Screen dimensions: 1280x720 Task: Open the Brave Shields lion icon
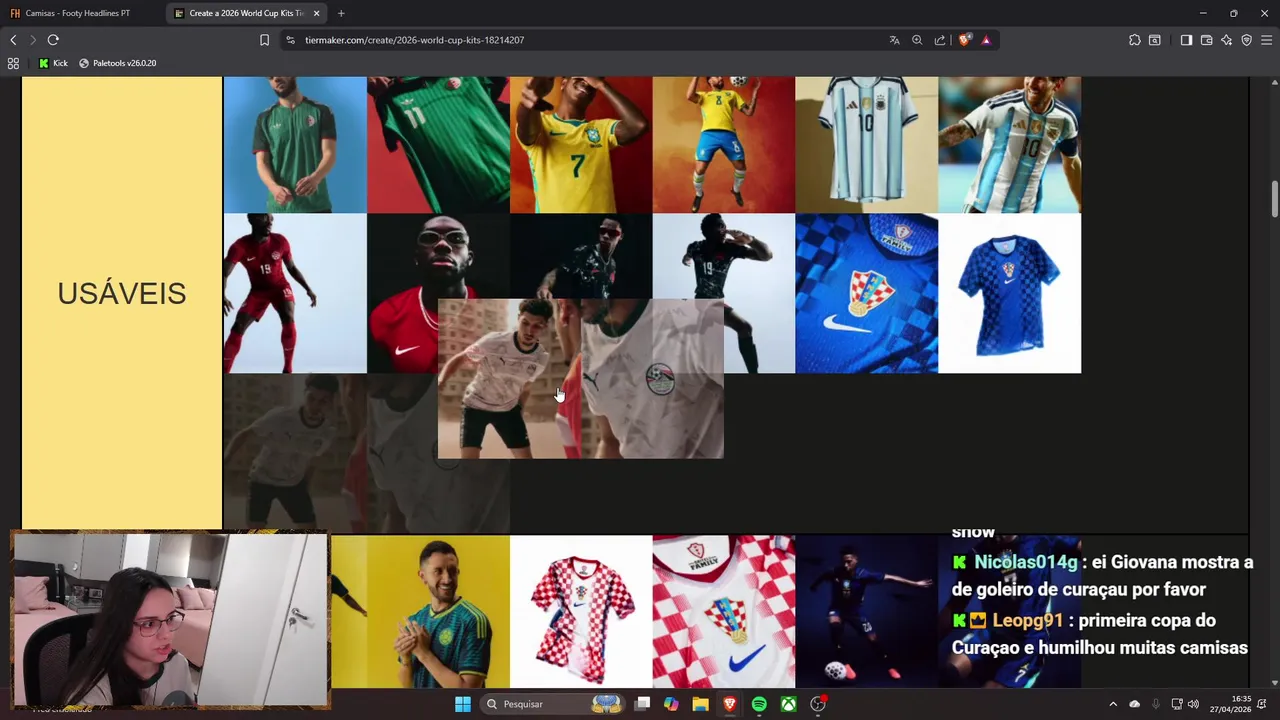(x=964, y=40)
